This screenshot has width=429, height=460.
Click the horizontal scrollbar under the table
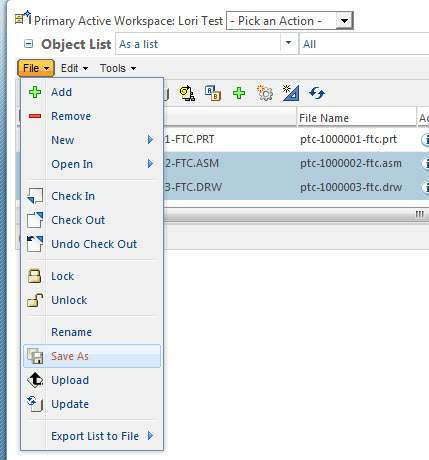[296, 214]
